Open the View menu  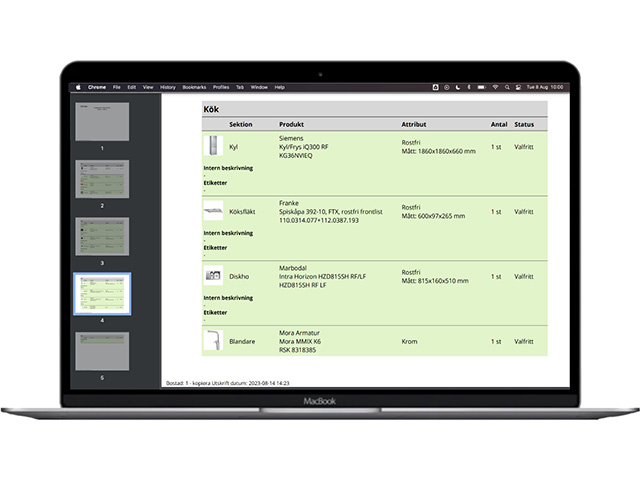(x=148, y=87)
